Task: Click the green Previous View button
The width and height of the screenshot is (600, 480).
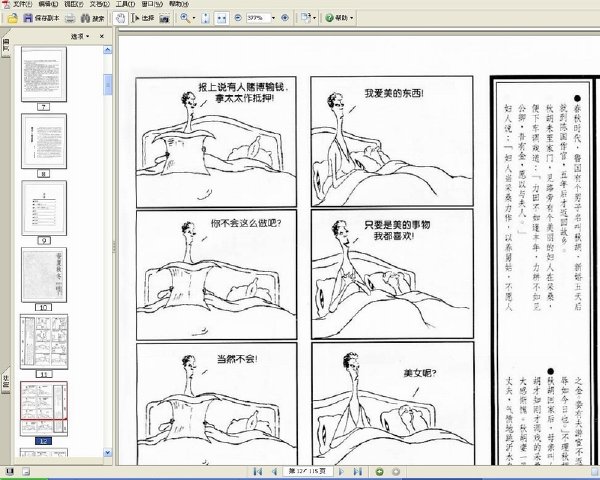Action: [x=379, y=472]
